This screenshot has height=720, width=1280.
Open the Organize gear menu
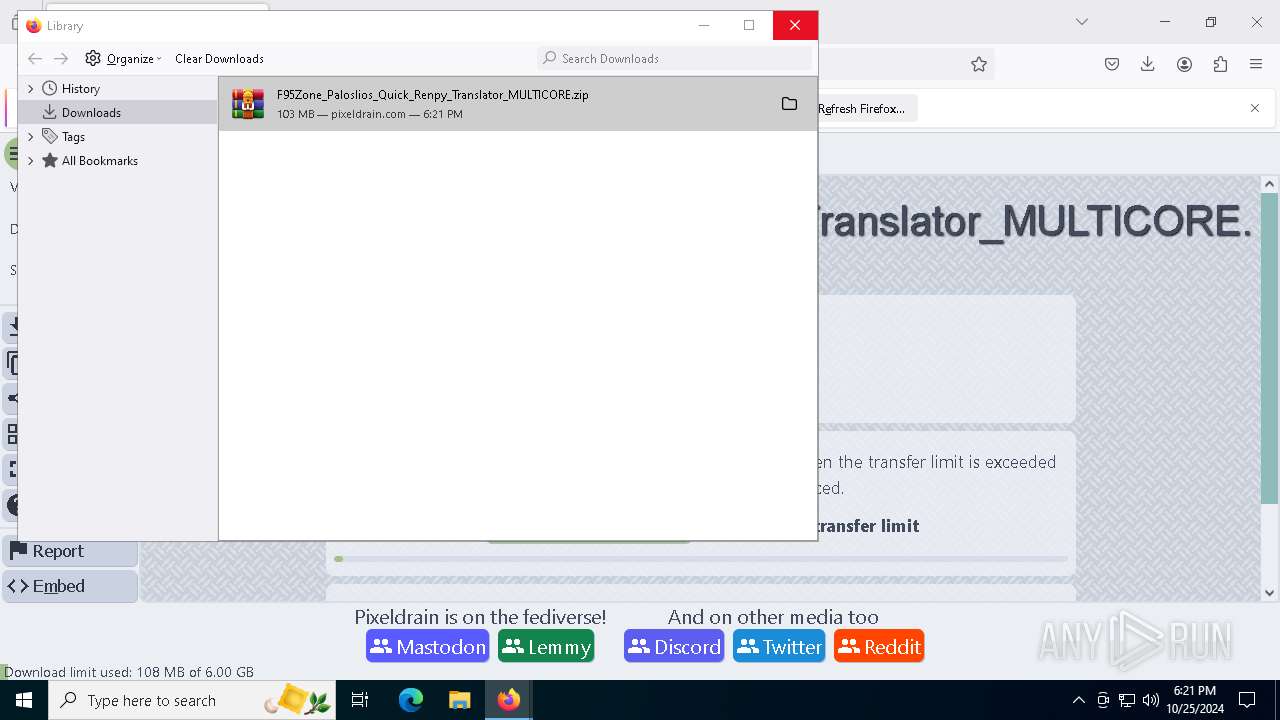(123, 58)
